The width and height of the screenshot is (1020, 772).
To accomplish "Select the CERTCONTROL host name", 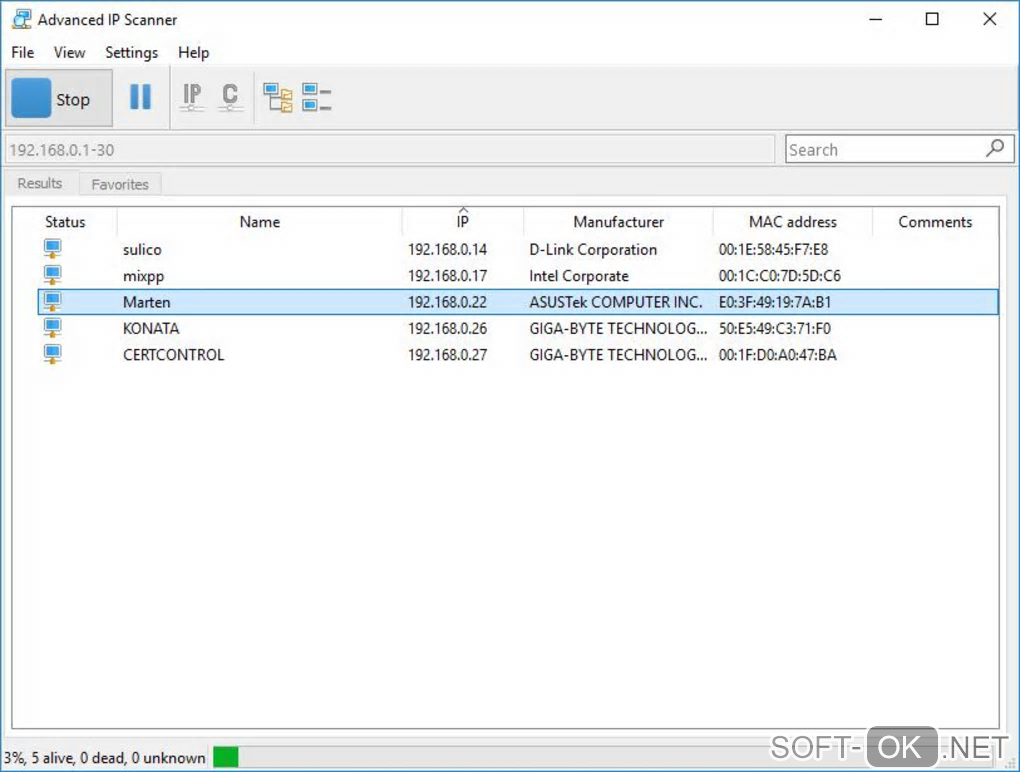I will [173, 355].
